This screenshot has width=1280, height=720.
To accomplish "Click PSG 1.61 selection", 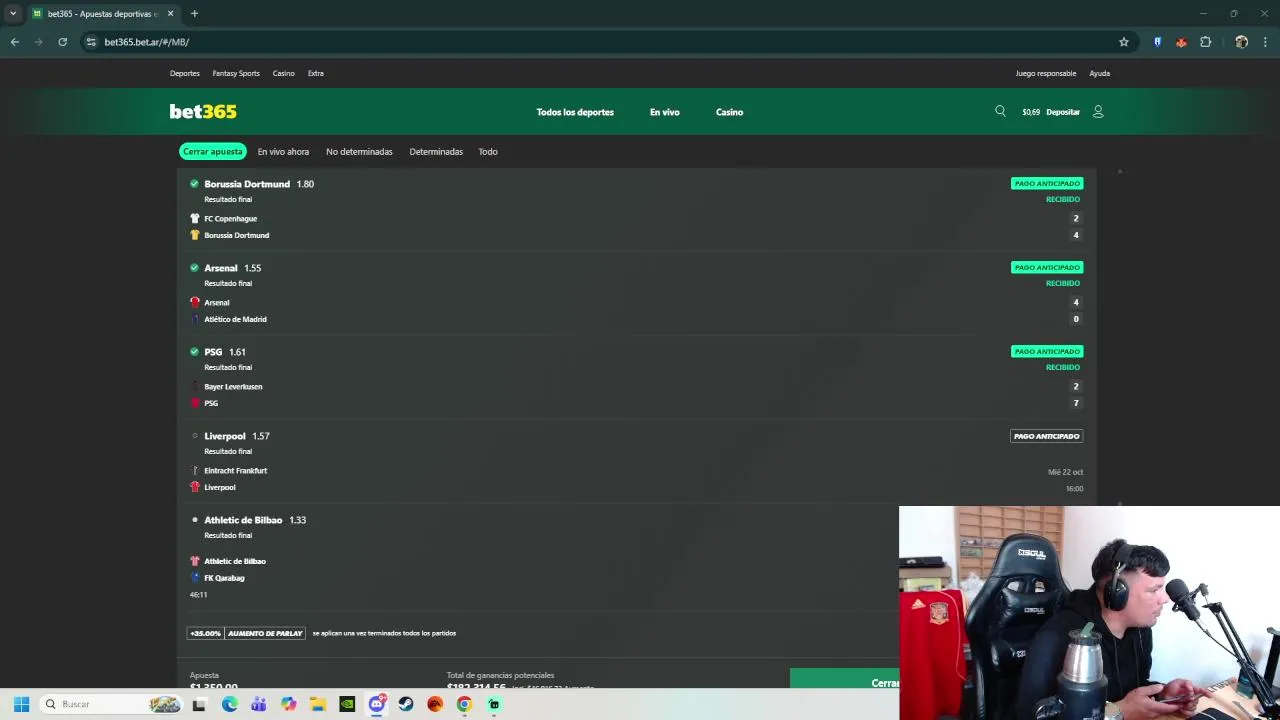I will pyautogui.click(x=225, y=352).
